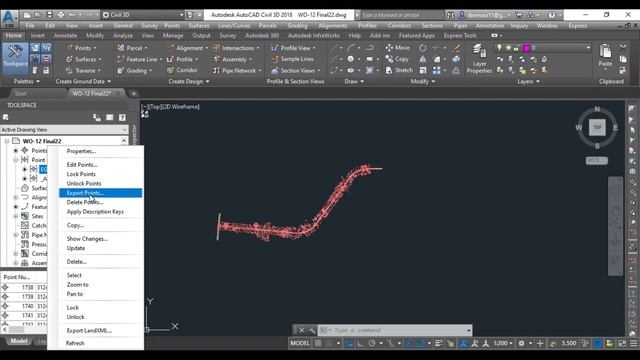Click the Model layout tab

click(x=19, y=341)
